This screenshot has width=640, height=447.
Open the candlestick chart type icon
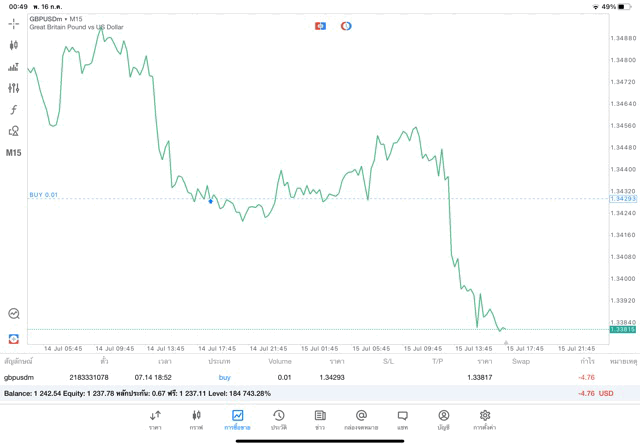pos(14,45)
